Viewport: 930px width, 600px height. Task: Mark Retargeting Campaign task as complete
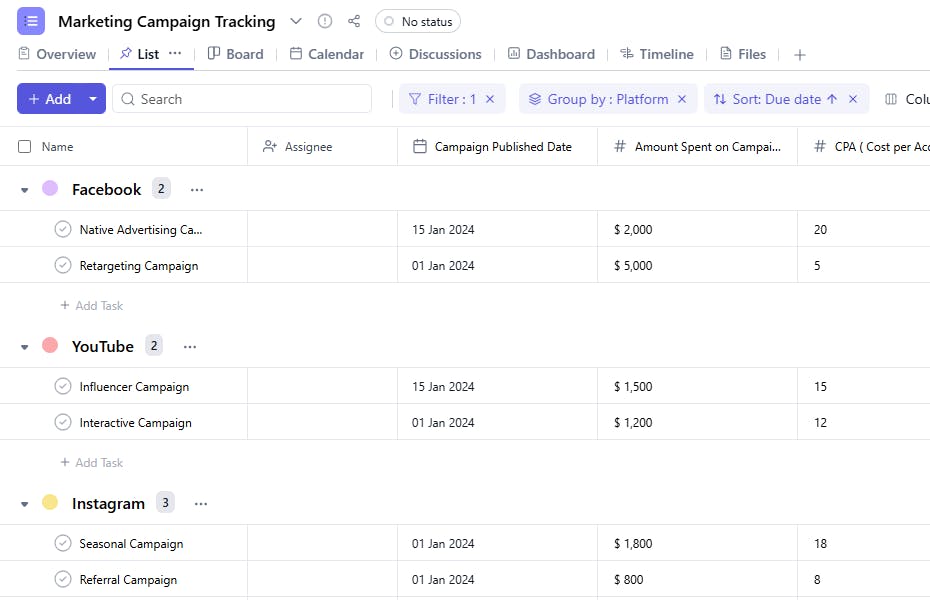click(63, 266)
